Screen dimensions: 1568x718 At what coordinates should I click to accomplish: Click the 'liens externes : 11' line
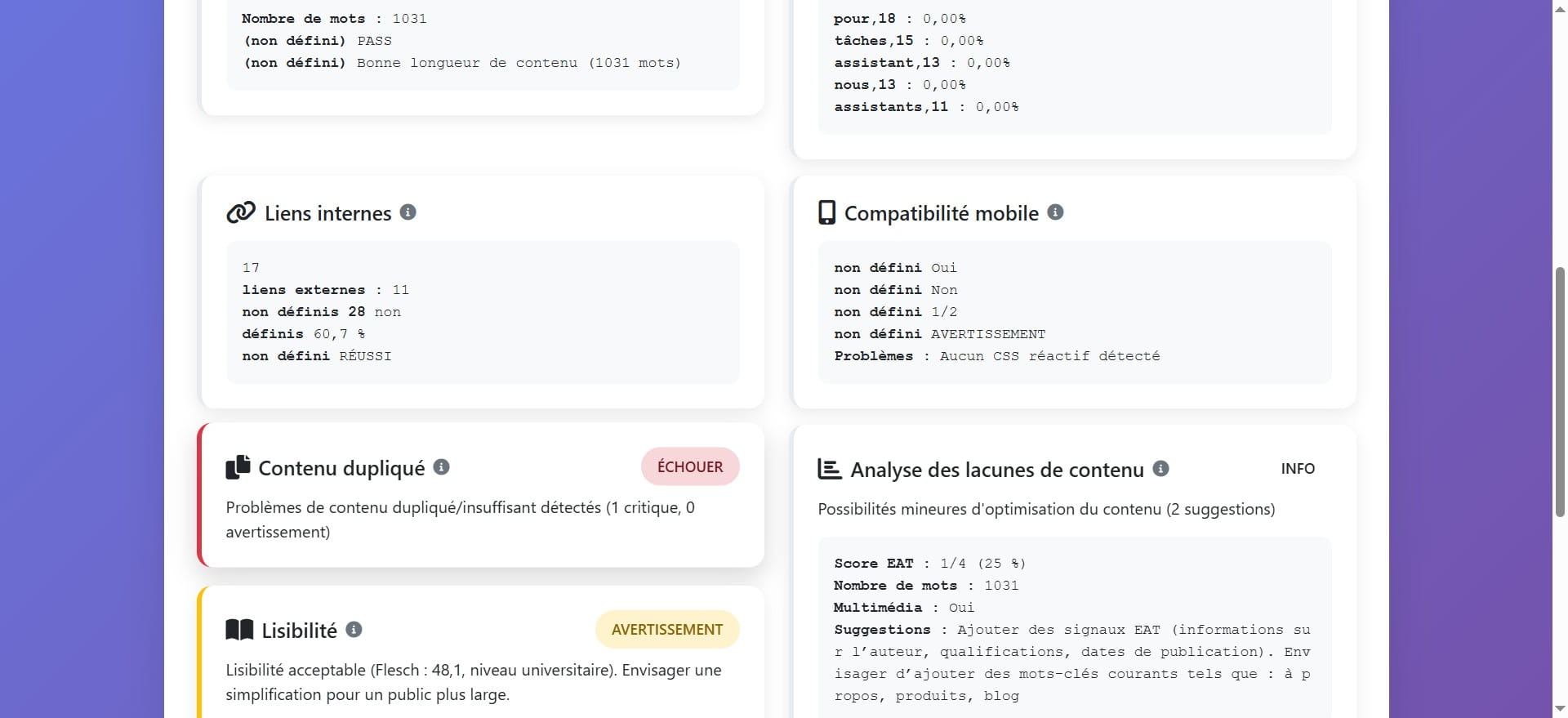point(326,289)
